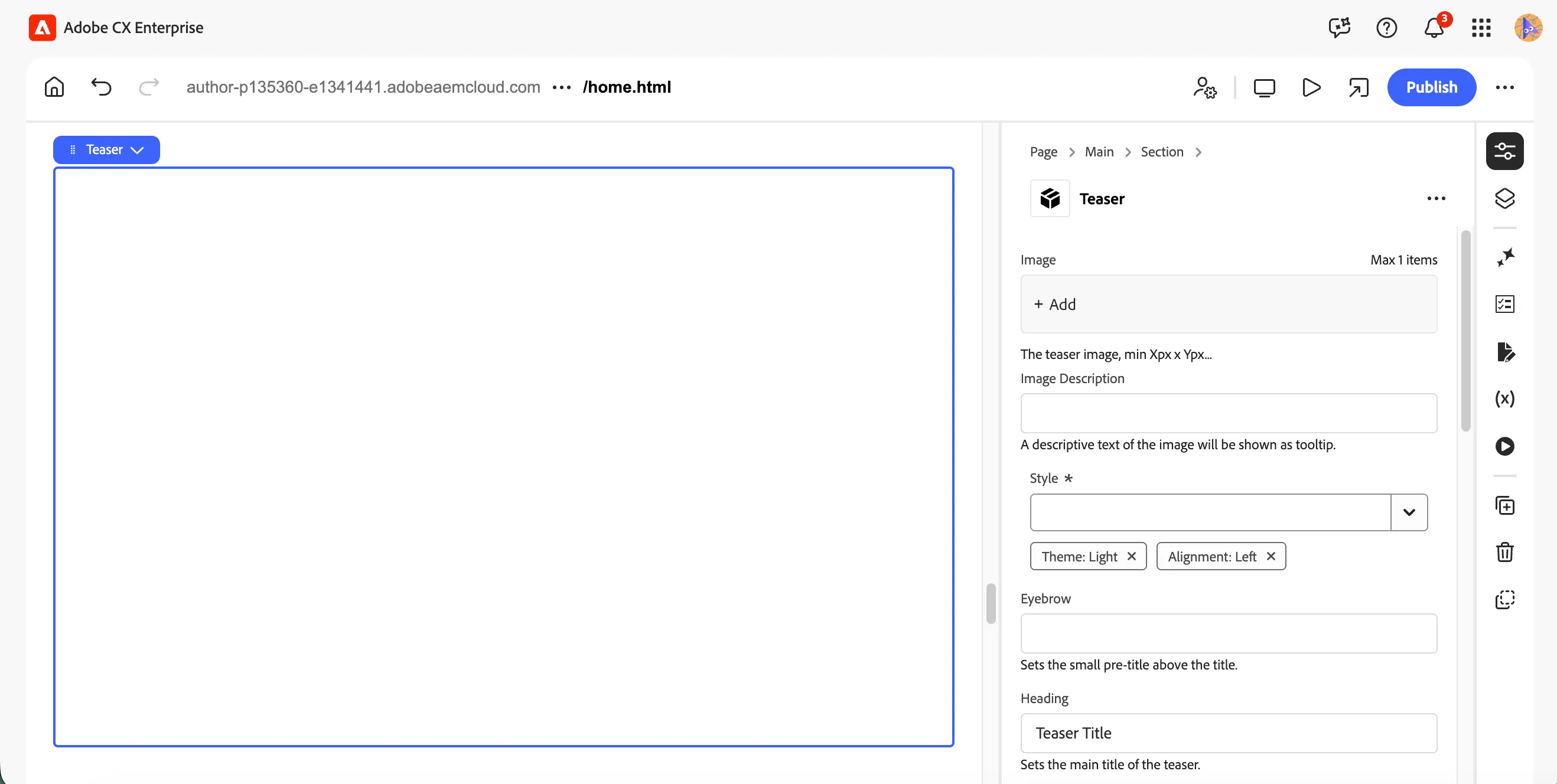Focus the Style combo box field
Image resolution: width=1557 pixels, height=784 pixels.
pos(1210,512)
